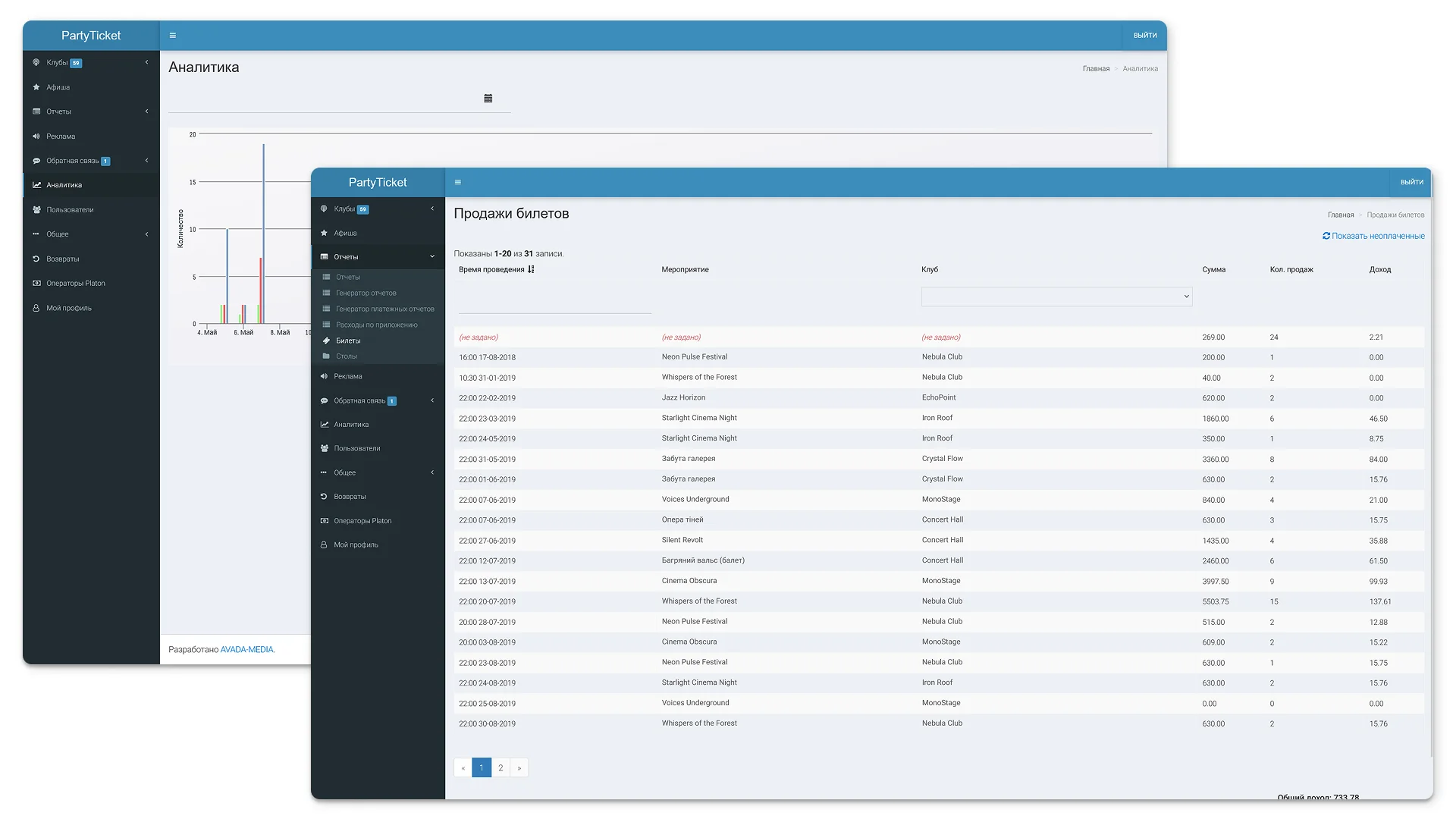Click Отчеты icon in front window sidebar
Screen dimensions: 1456x819
[x=324, y=257]
